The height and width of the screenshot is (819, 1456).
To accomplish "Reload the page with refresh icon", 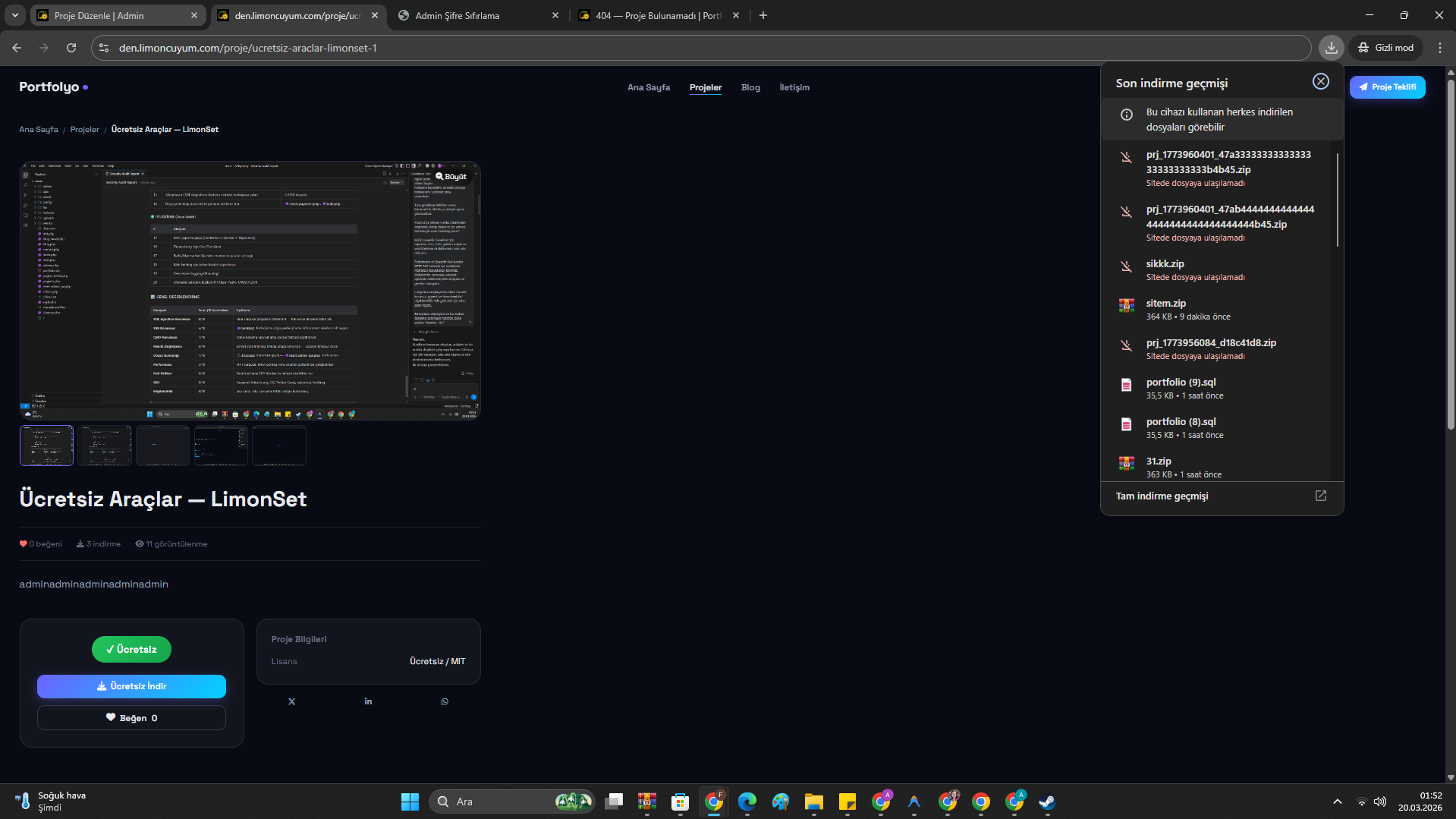I will coord(71,48).
